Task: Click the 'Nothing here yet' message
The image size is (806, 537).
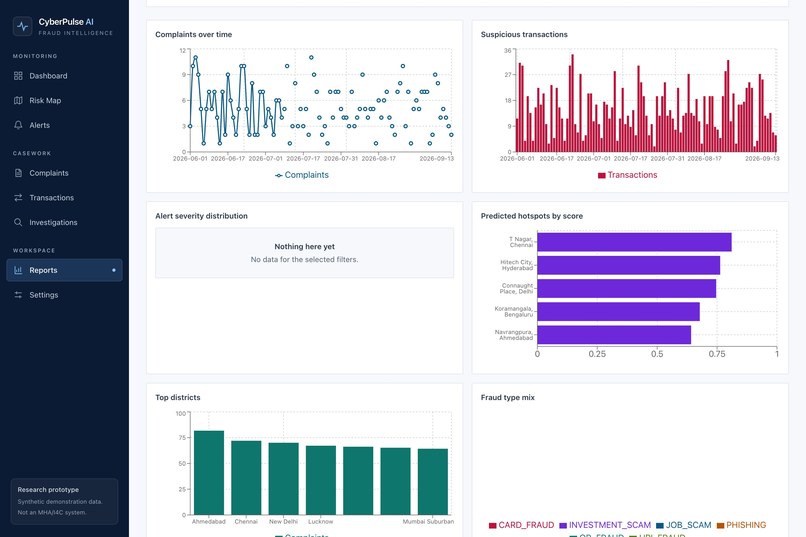Action: click(x=304, y=247)
